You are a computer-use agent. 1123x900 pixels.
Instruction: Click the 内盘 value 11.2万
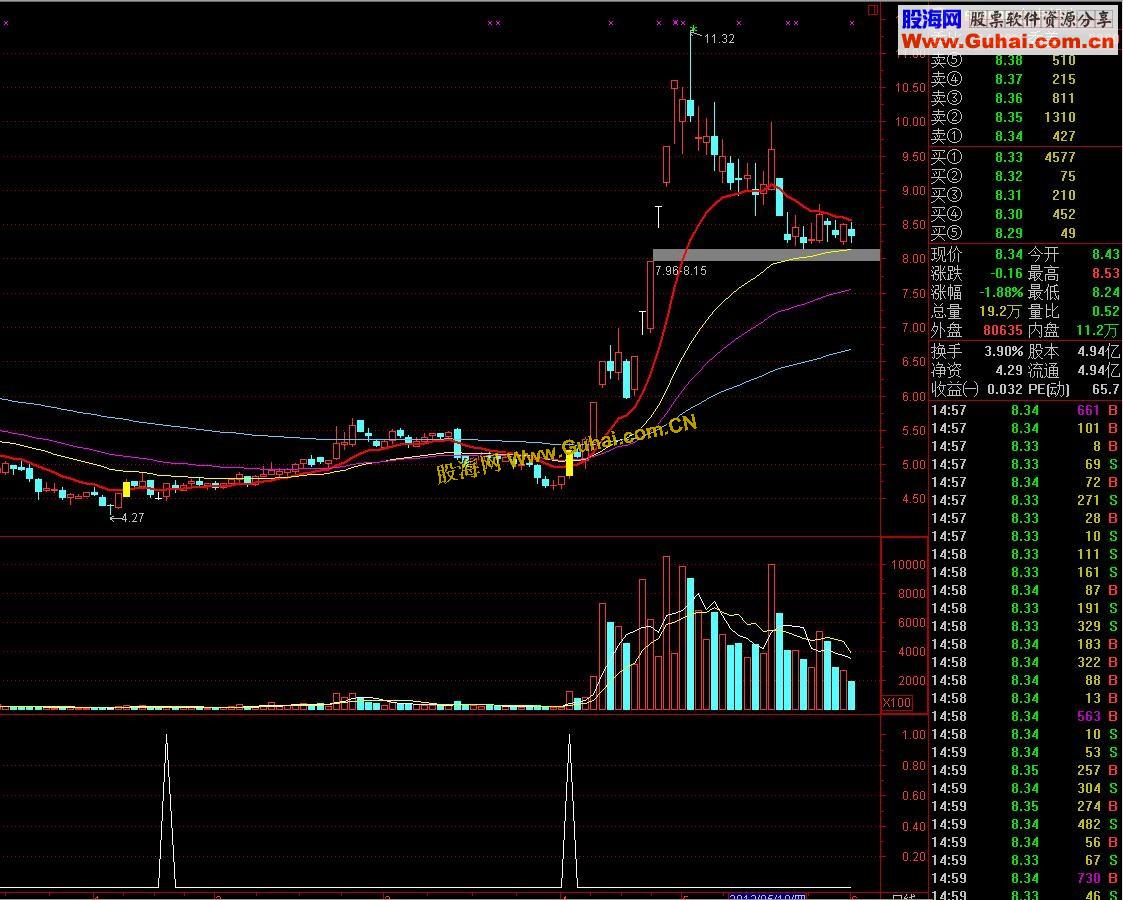point(1097,330)
